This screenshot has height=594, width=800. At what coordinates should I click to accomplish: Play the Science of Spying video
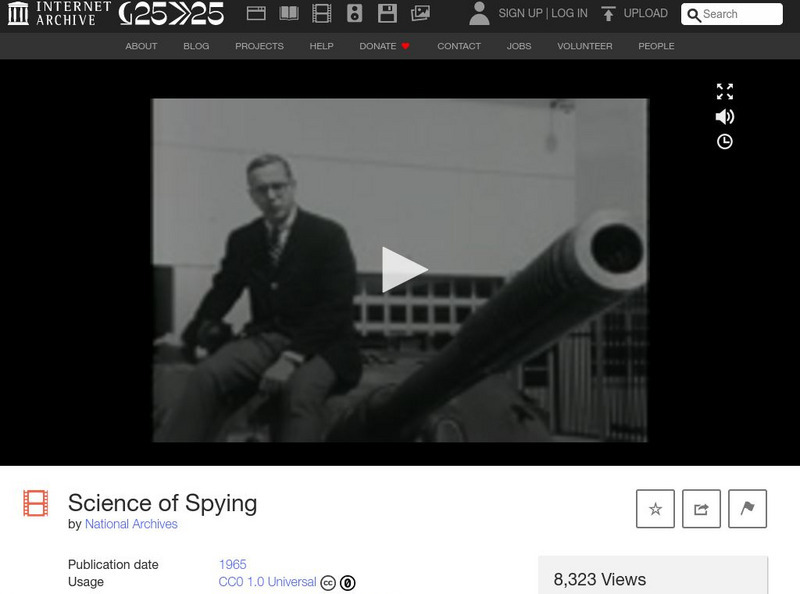pyautogui.click(x=404, y=270)
